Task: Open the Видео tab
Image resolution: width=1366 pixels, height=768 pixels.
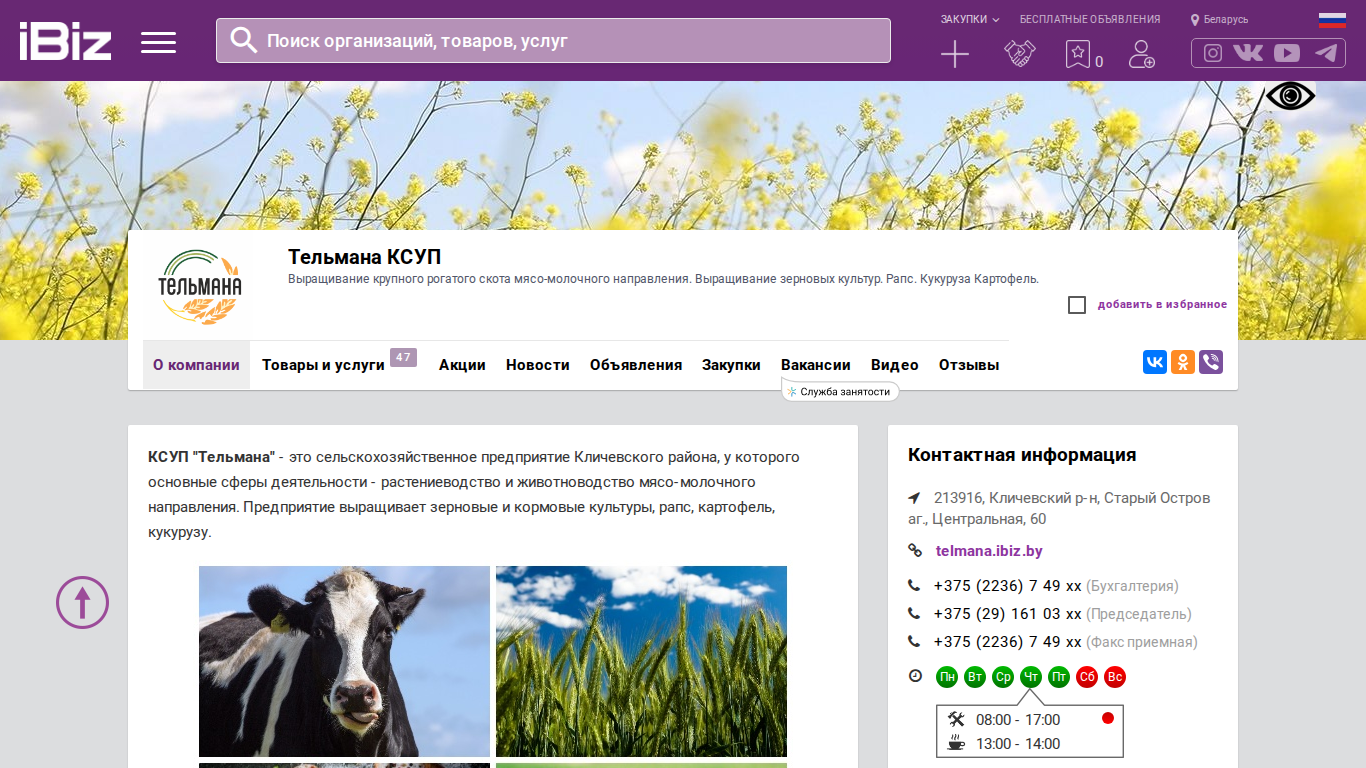Action: point(895,365)
